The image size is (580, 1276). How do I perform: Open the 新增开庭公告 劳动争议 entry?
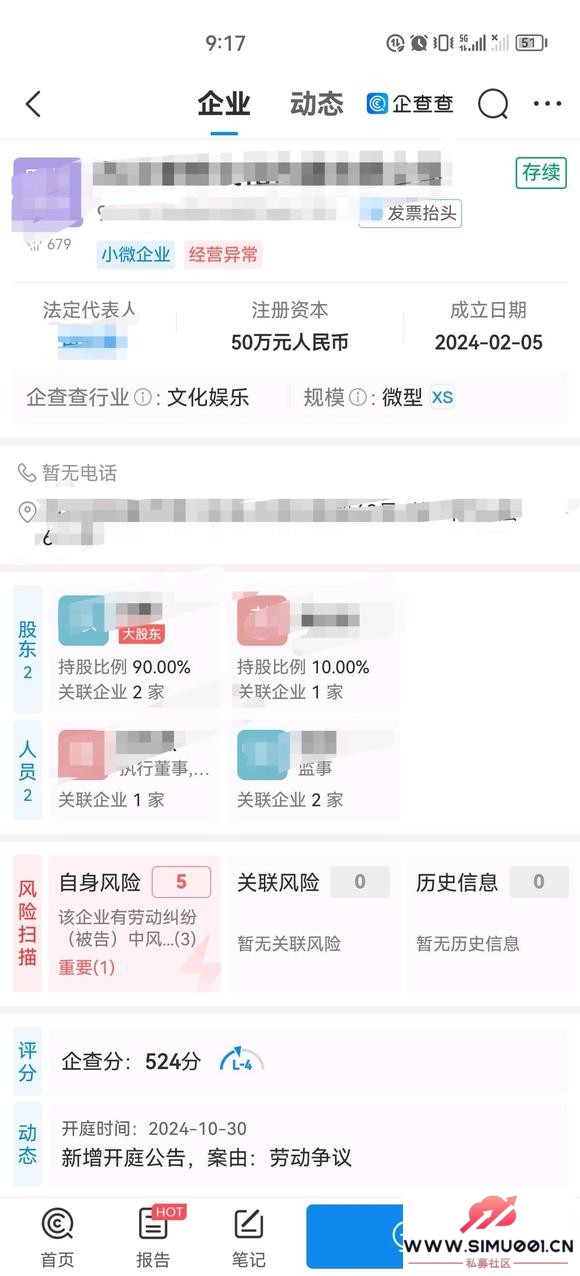(x=206, y=1159)
